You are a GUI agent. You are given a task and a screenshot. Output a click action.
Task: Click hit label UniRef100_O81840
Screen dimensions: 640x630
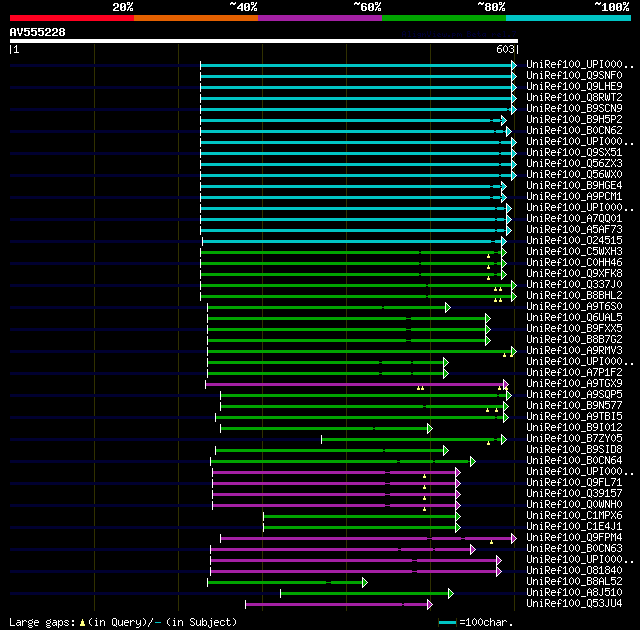(x=574, y=571)
